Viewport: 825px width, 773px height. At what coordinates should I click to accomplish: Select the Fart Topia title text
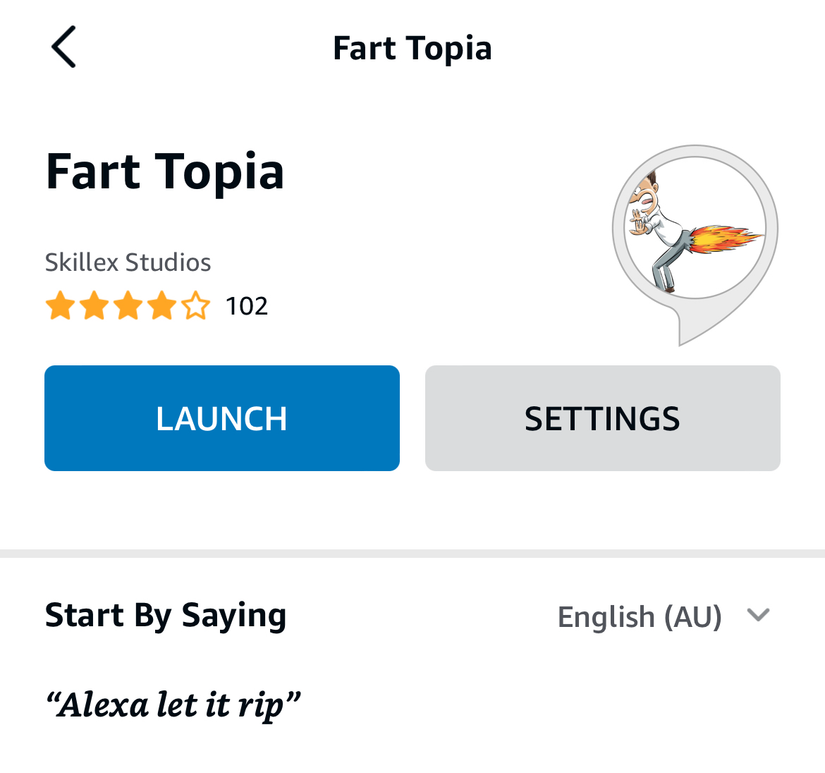[x=164, y=171]
